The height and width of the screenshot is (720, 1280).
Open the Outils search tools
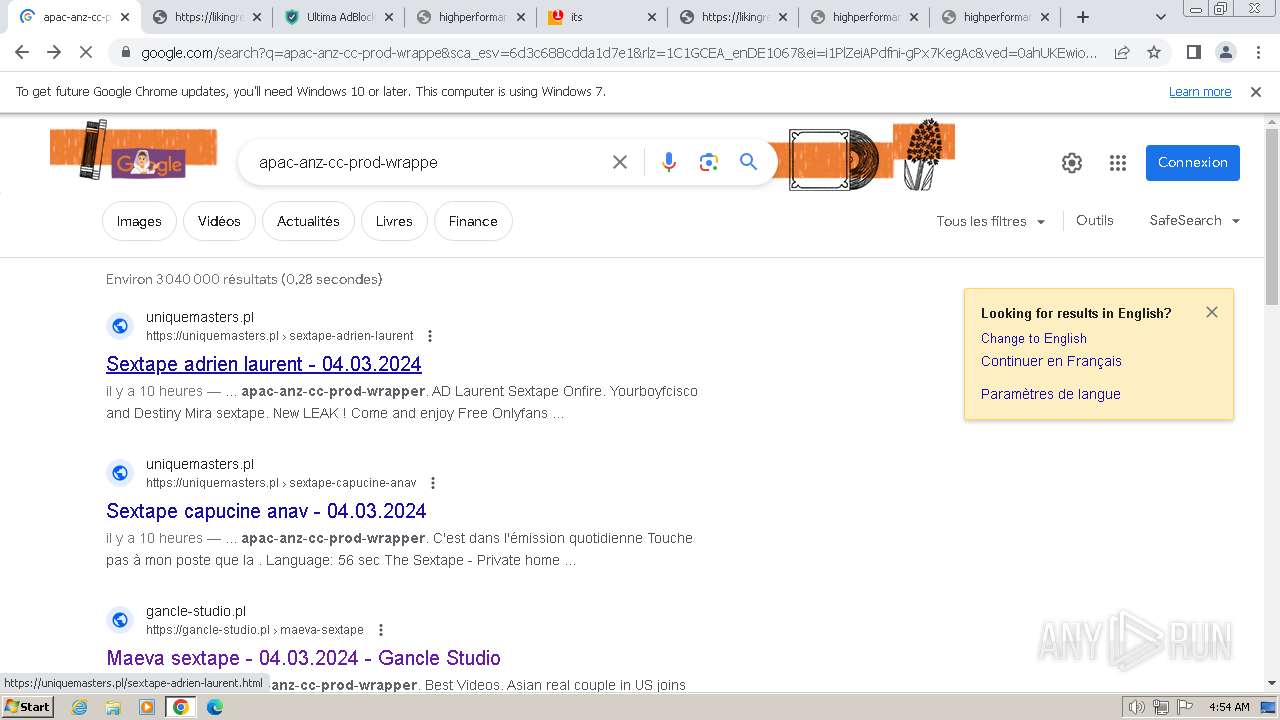pyautogui.click(x=1095, y=220)
